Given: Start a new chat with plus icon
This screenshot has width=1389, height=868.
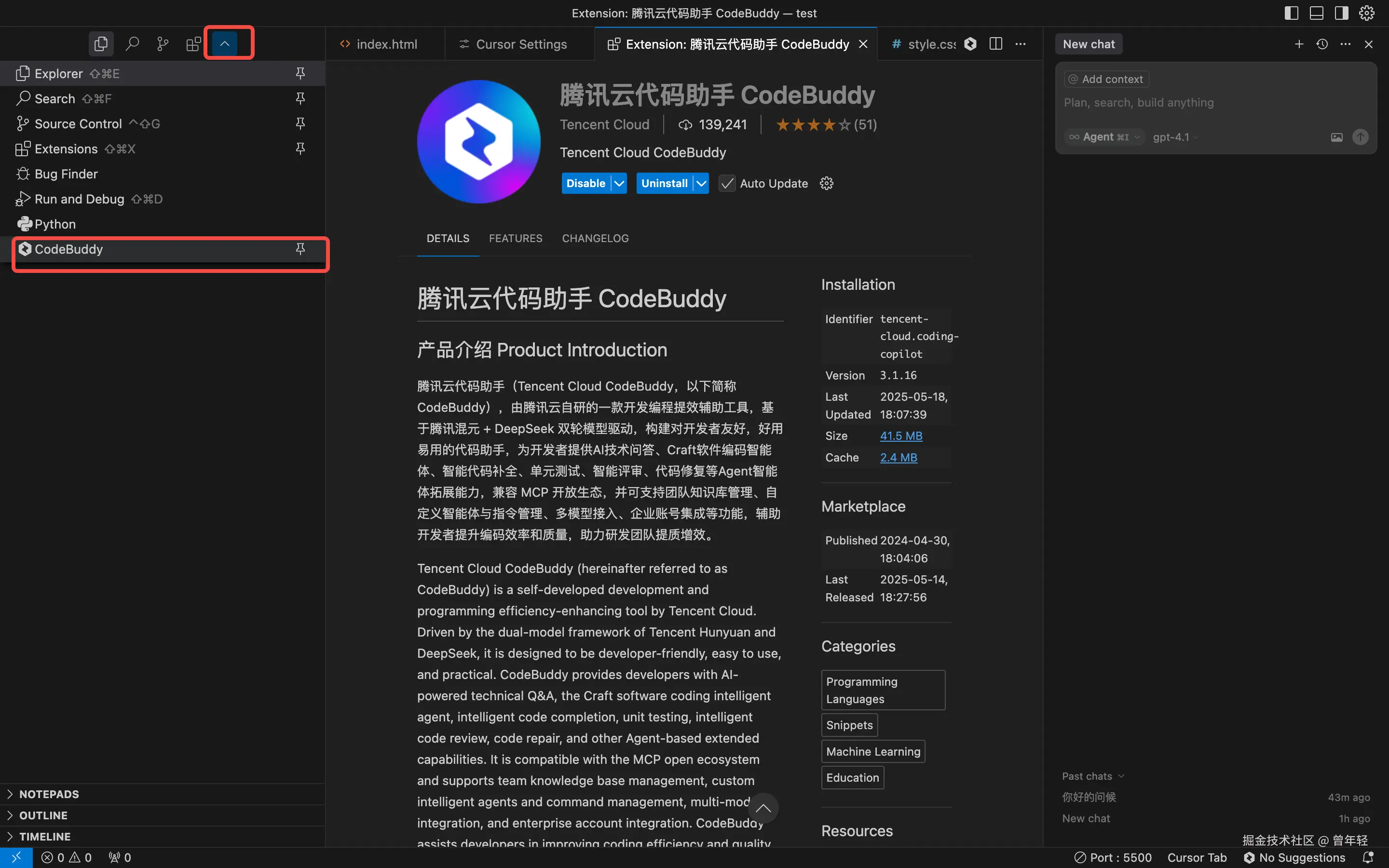Looking at the screenshot, I should click(1299, 44).
